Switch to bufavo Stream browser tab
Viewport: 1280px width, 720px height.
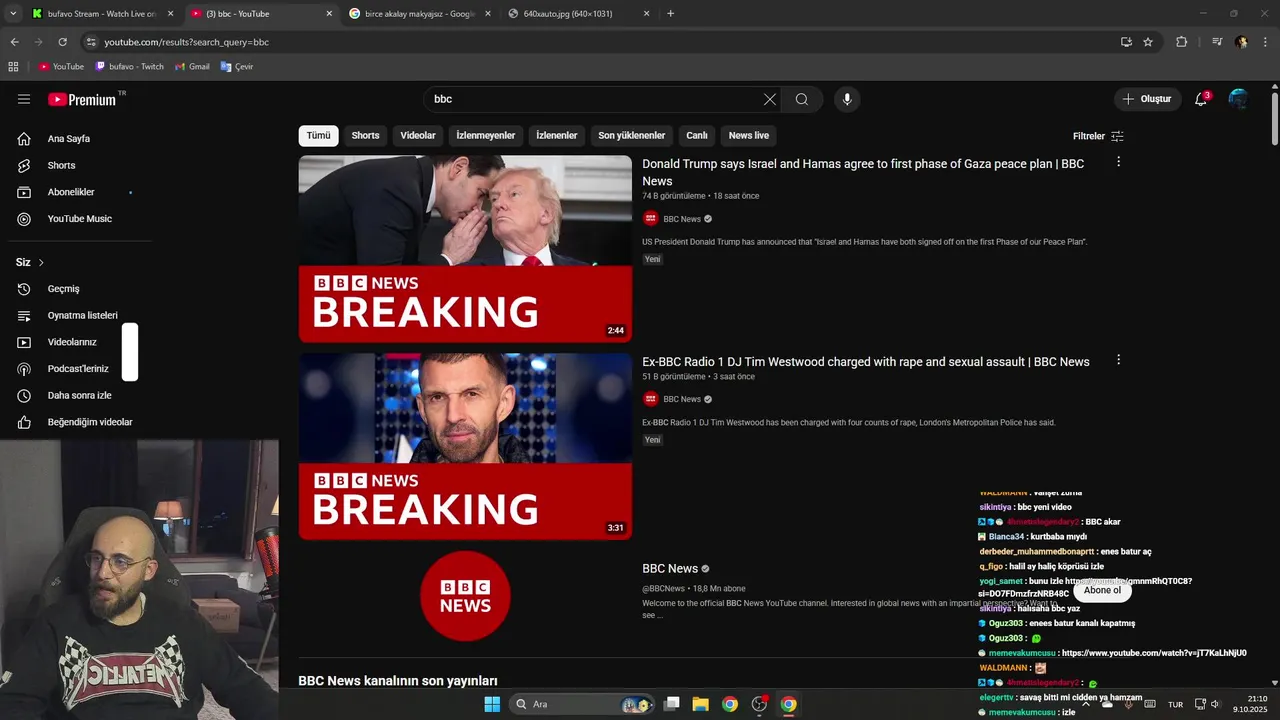coord(100,14)
